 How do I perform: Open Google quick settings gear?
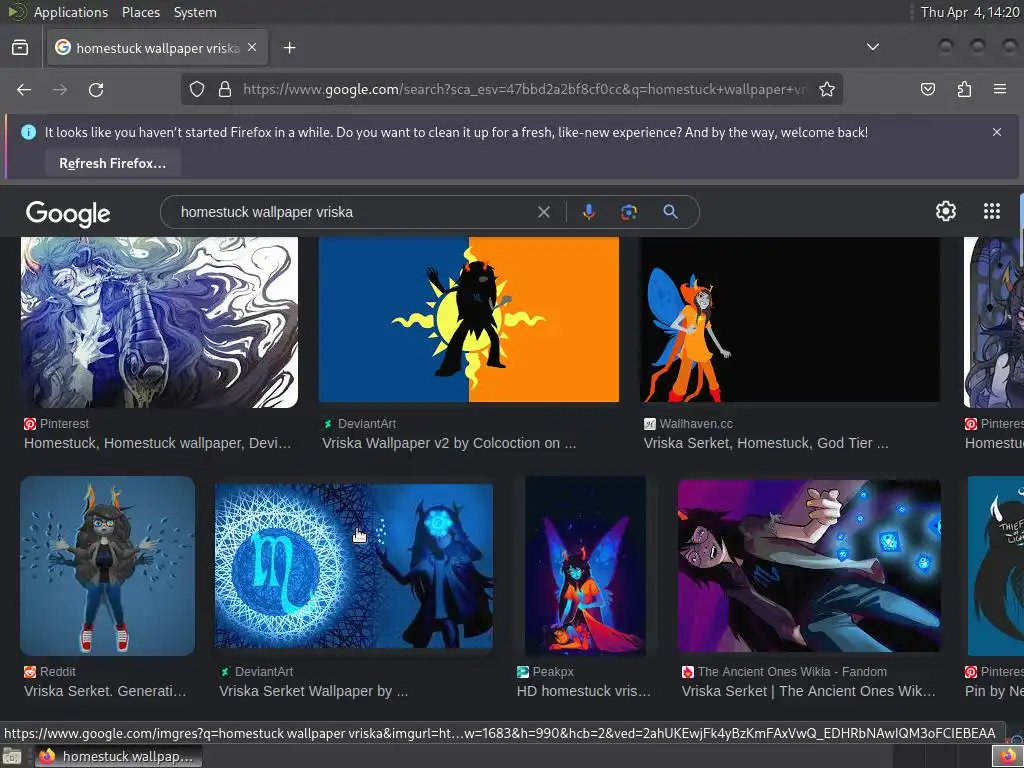(946, 211)
